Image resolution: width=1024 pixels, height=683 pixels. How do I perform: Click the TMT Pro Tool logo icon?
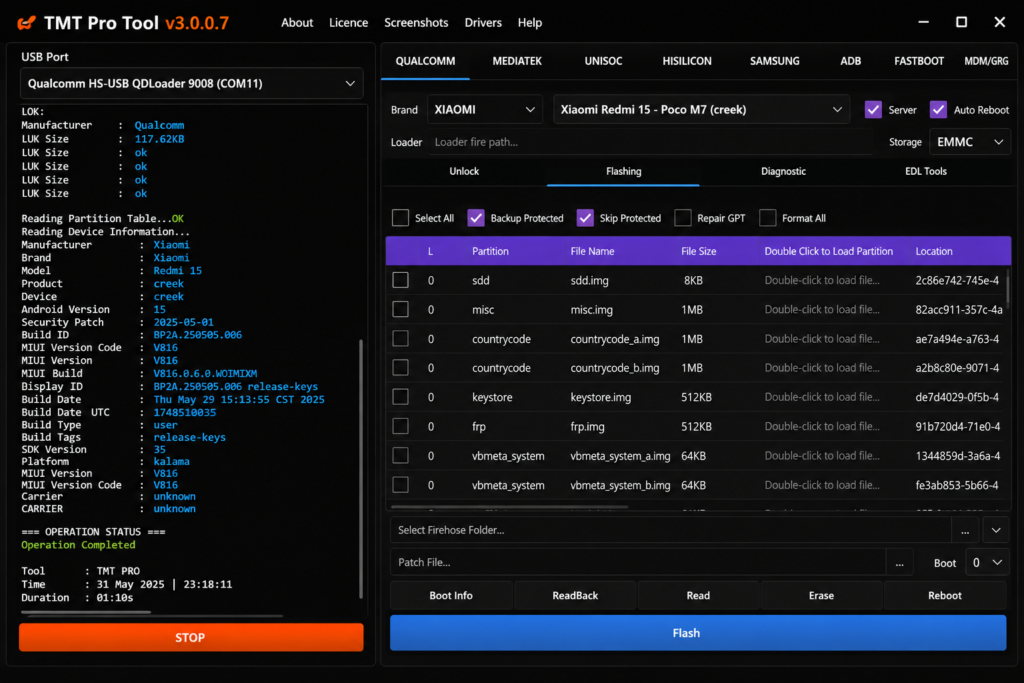point(26,23)
